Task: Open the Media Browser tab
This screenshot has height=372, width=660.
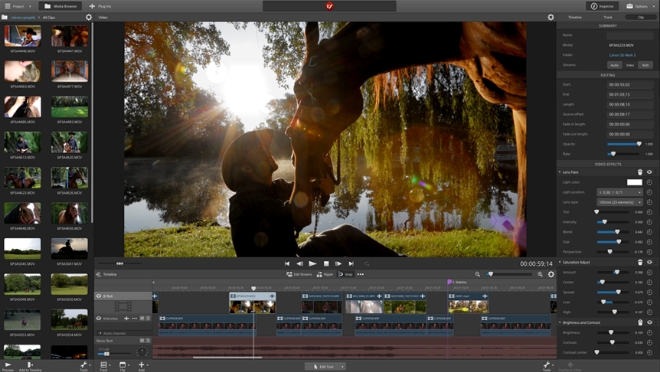Action: click(60, 6)
